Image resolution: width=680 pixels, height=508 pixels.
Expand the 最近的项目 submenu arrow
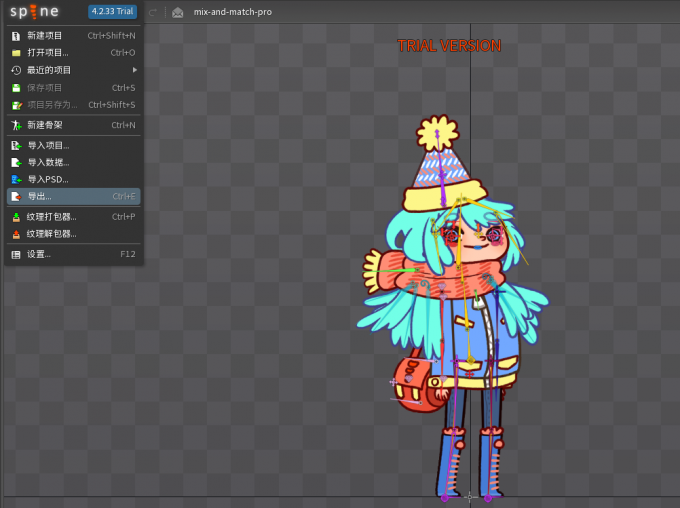[135, 70]
